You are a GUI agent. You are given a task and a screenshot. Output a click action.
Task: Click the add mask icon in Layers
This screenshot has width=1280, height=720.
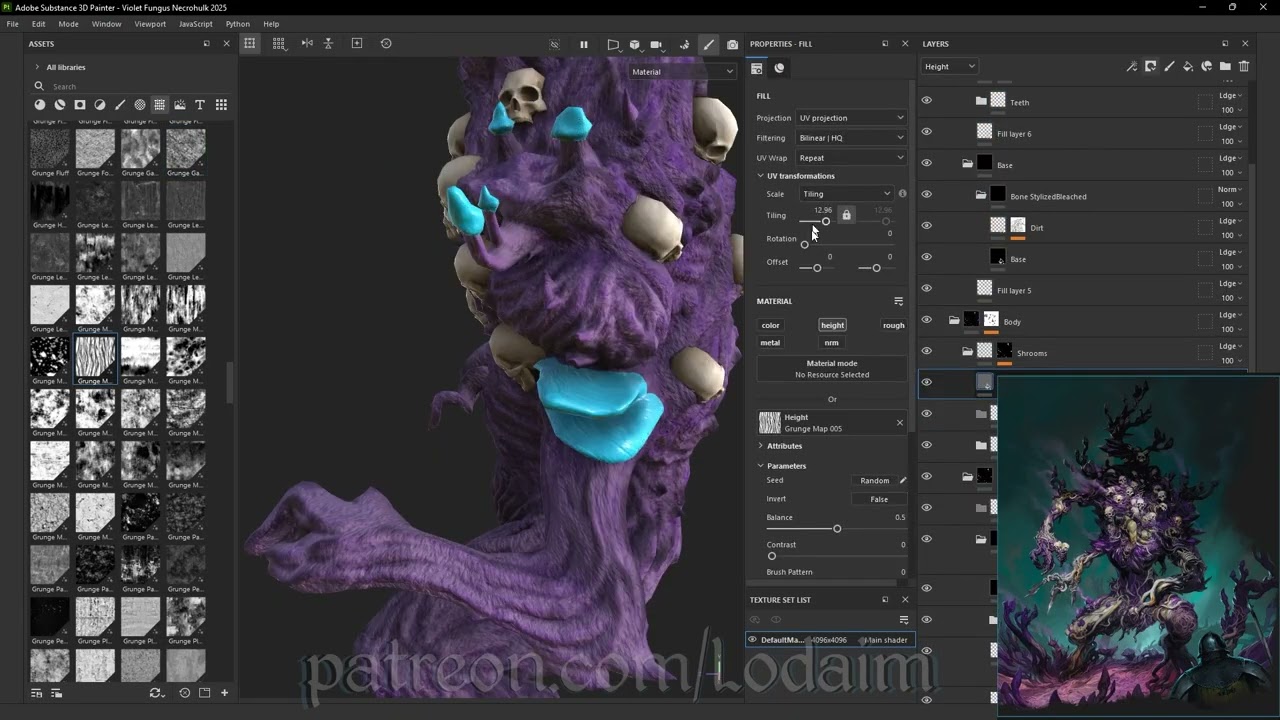coord(1151,67)
